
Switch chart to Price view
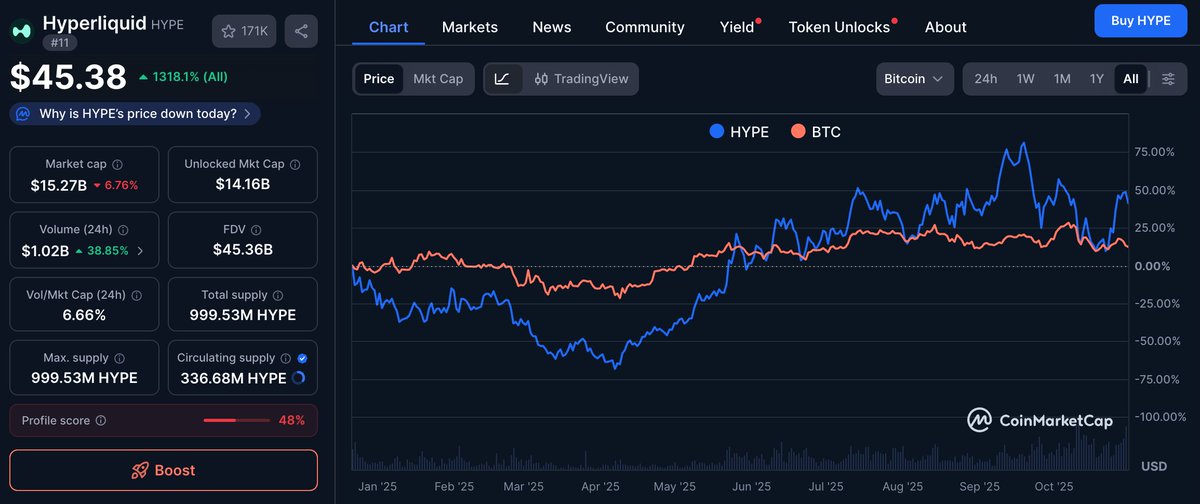click(379, 78)
